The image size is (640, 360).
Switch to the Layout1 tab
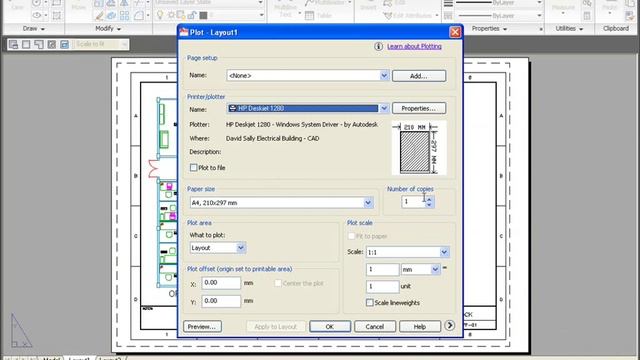[78, 359]
